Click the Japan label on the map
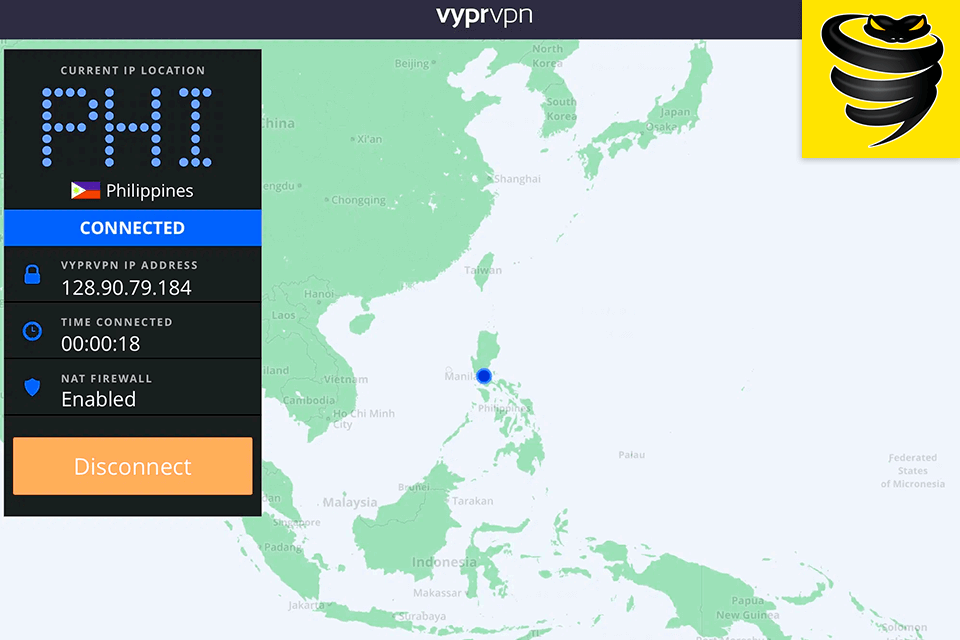 point(675,112)
